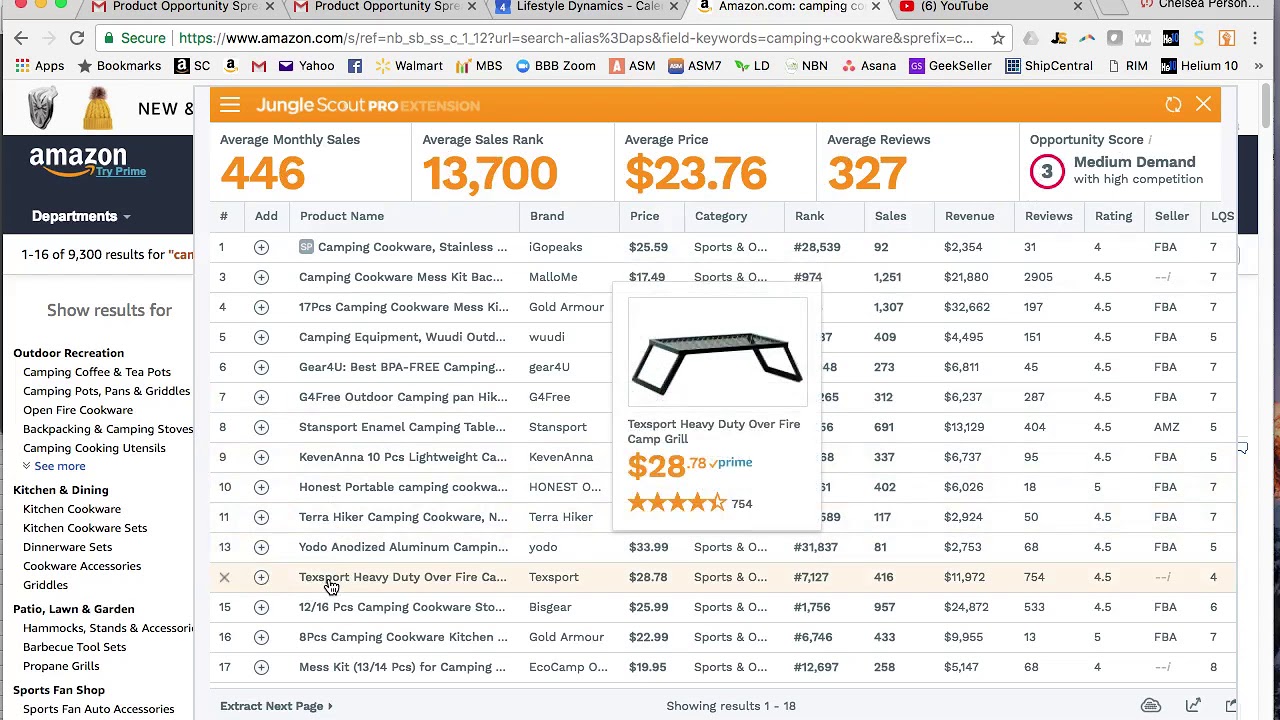Image resolution: width=1280 pixels, height=720 pixels.
Task: Add Texsport Heavy Duty row to tracker
Action: [x=261, y=577]
